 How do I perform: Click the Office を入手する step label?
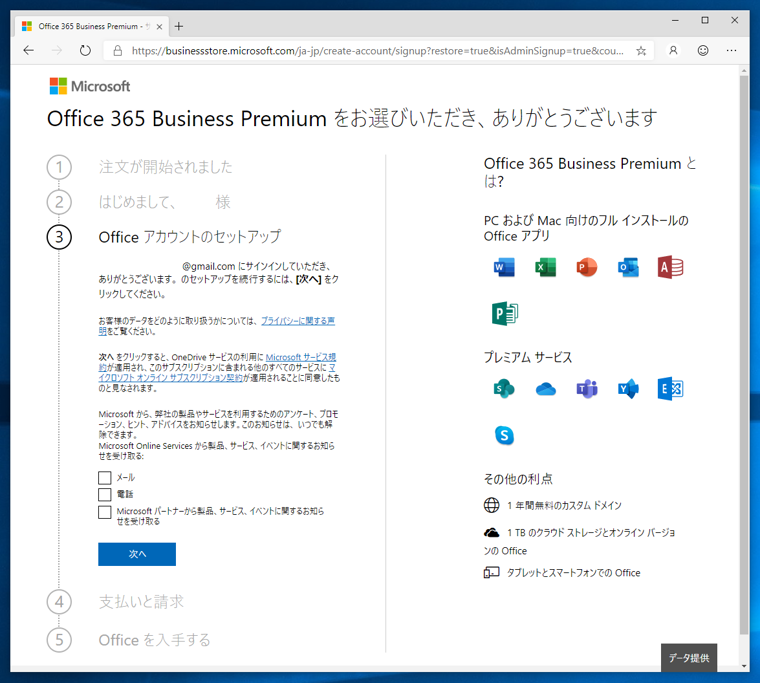155,640
